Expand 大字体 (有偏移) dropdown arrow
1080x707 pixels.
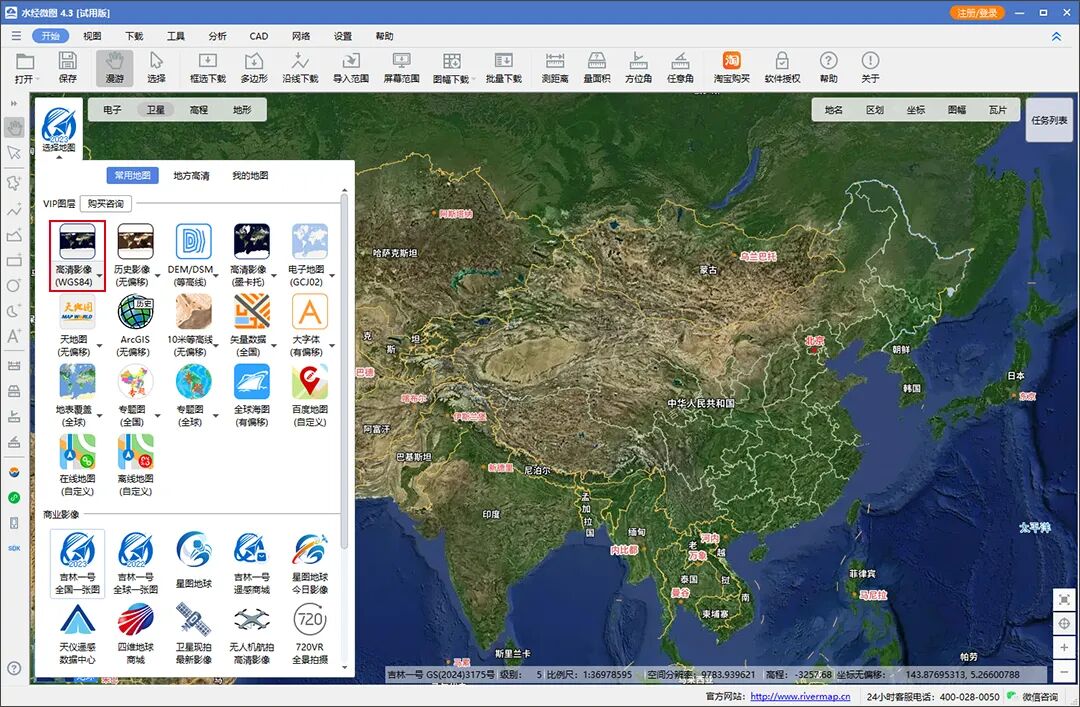pyautogui.click(x=332, y=346)
